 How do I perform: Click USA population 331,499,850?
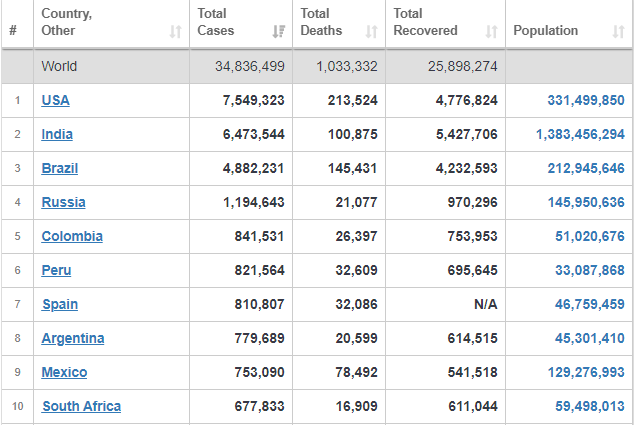[x=586, y=100]
